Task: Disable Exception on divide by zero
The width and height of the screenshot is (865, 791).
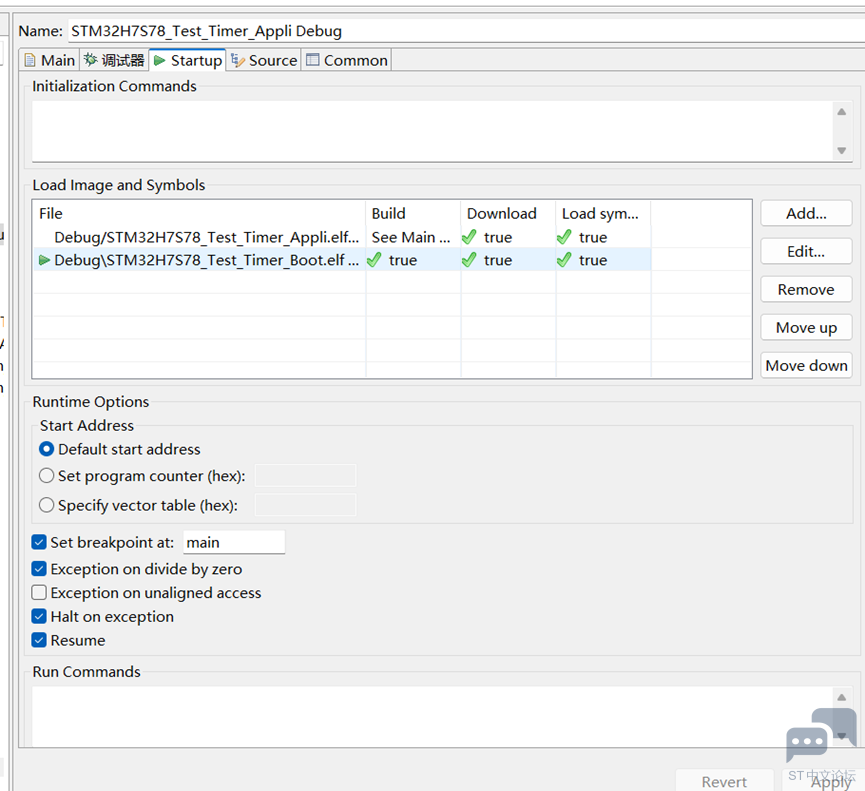Action: tap(39, 569)
